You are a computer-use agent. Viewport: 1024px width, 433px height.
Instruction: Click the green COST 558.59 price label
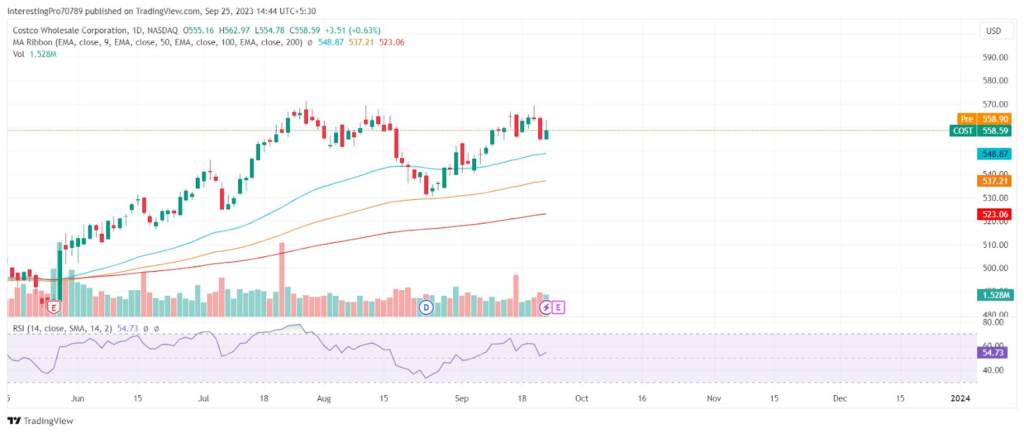(x=980, y=131)
